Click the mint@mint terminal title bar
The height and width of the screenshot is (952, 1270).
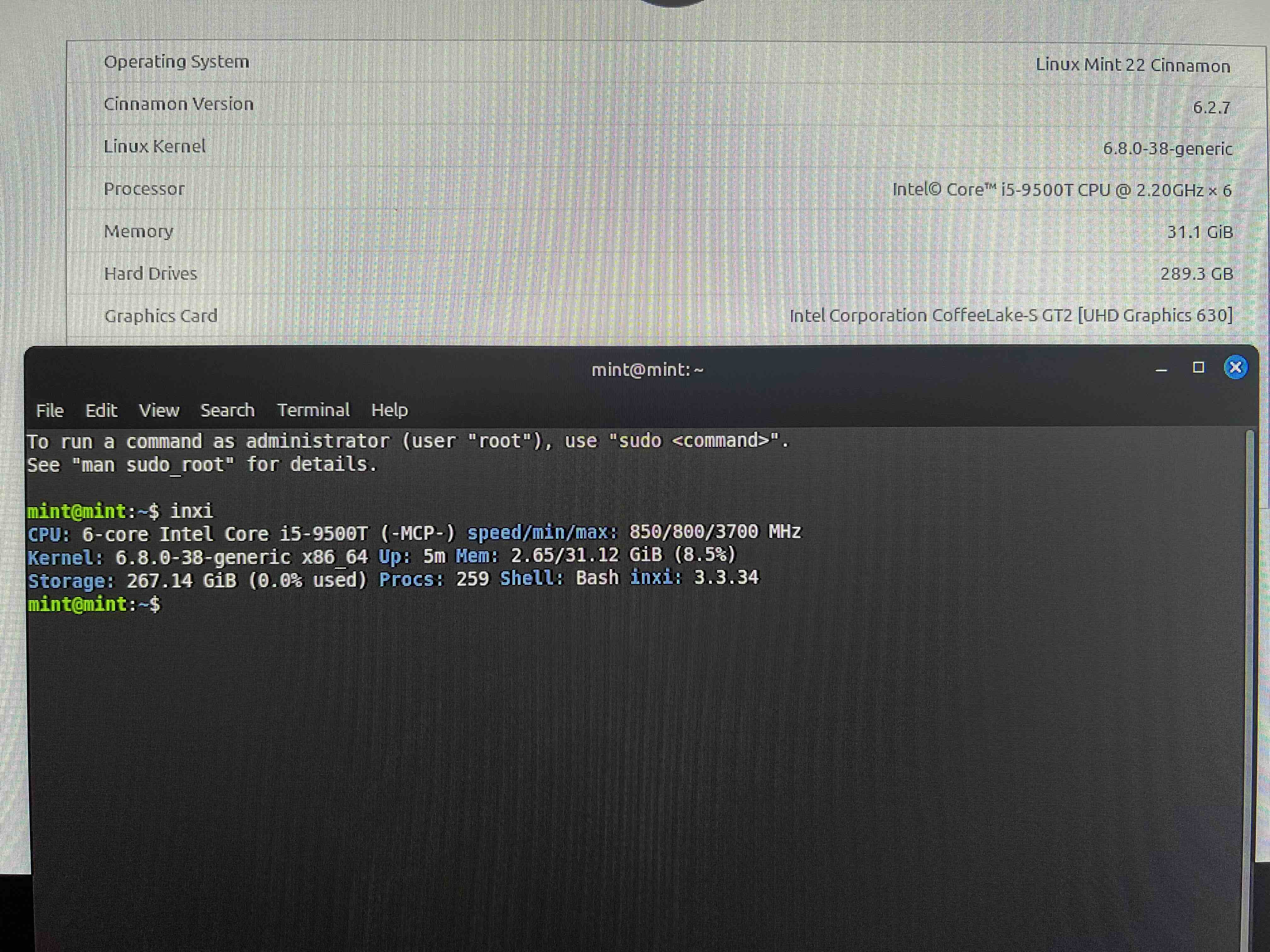tap(647, 370)
